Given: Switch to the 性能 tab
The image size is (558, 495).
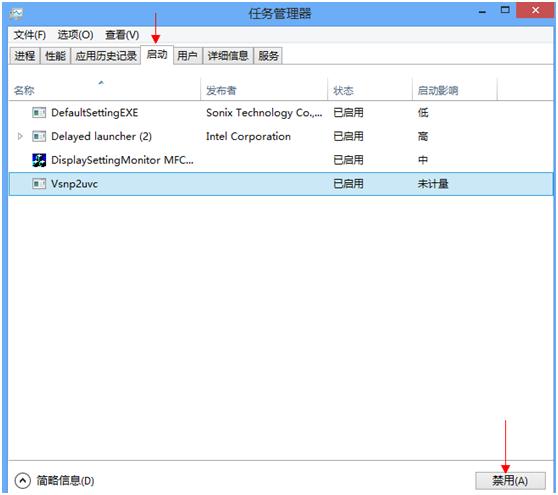Looking at the screenshot, I should tap(55, 56).
